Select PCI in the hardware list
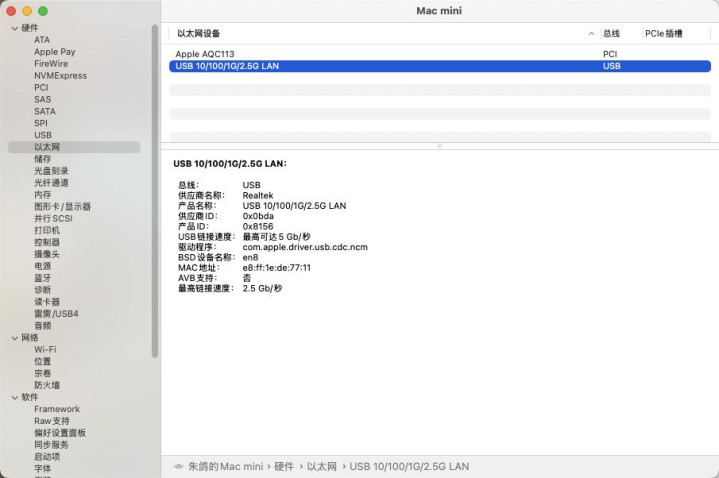The height and width of the screenshot is (478, 719). point(41,88)
